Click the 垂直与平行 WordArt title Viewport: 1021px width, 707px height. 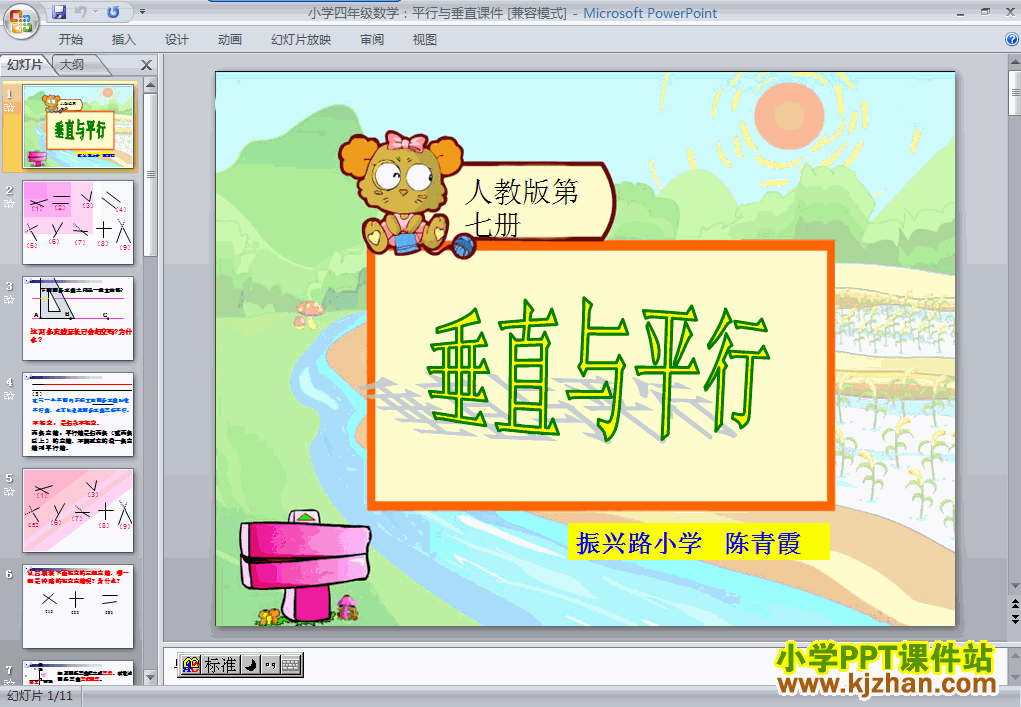pyautogui.click(x=599, y=371)
